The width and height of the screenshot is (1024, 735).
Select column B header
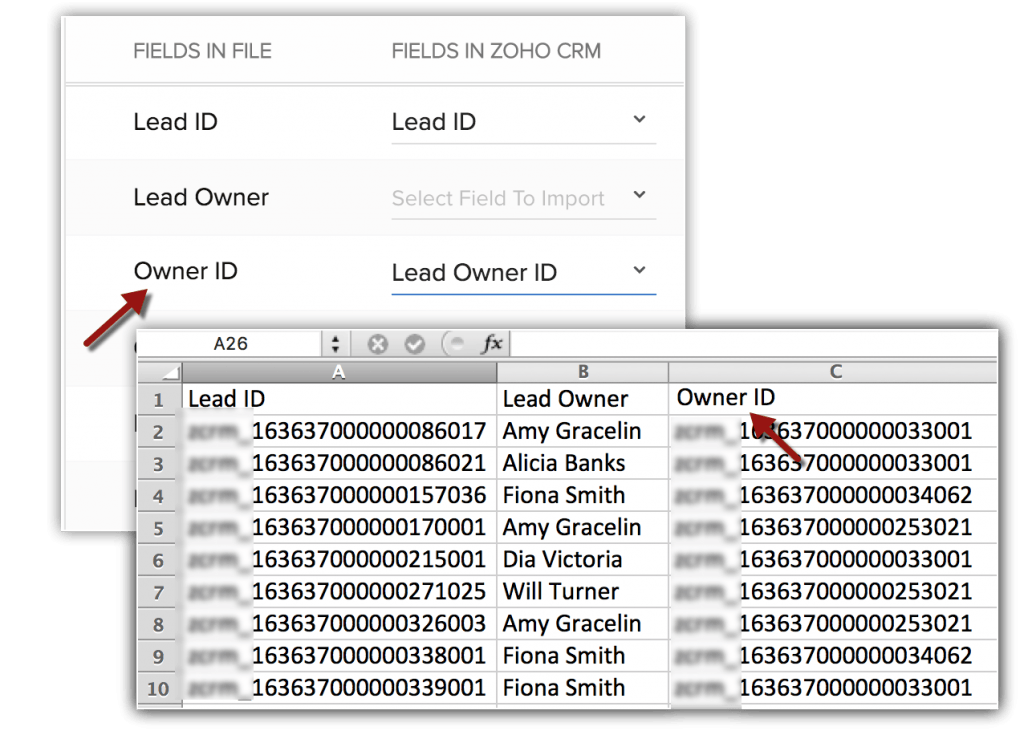tap(582, 372)
